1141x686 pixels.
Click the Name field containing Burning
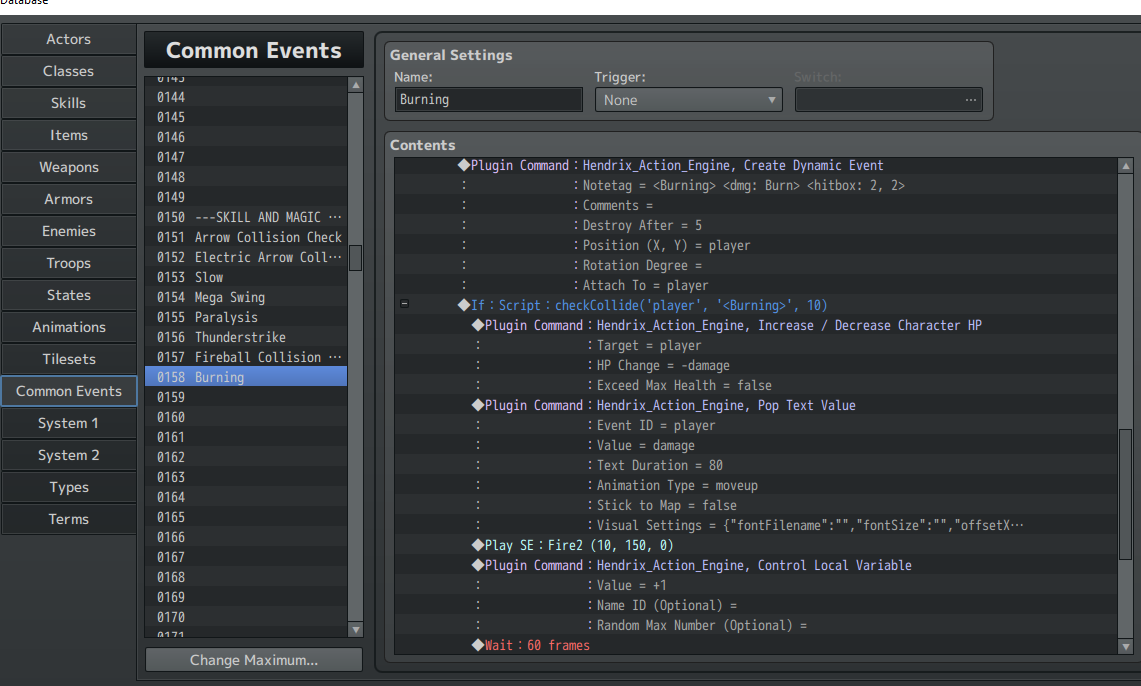pyautogui.click(x=488, y=100)
